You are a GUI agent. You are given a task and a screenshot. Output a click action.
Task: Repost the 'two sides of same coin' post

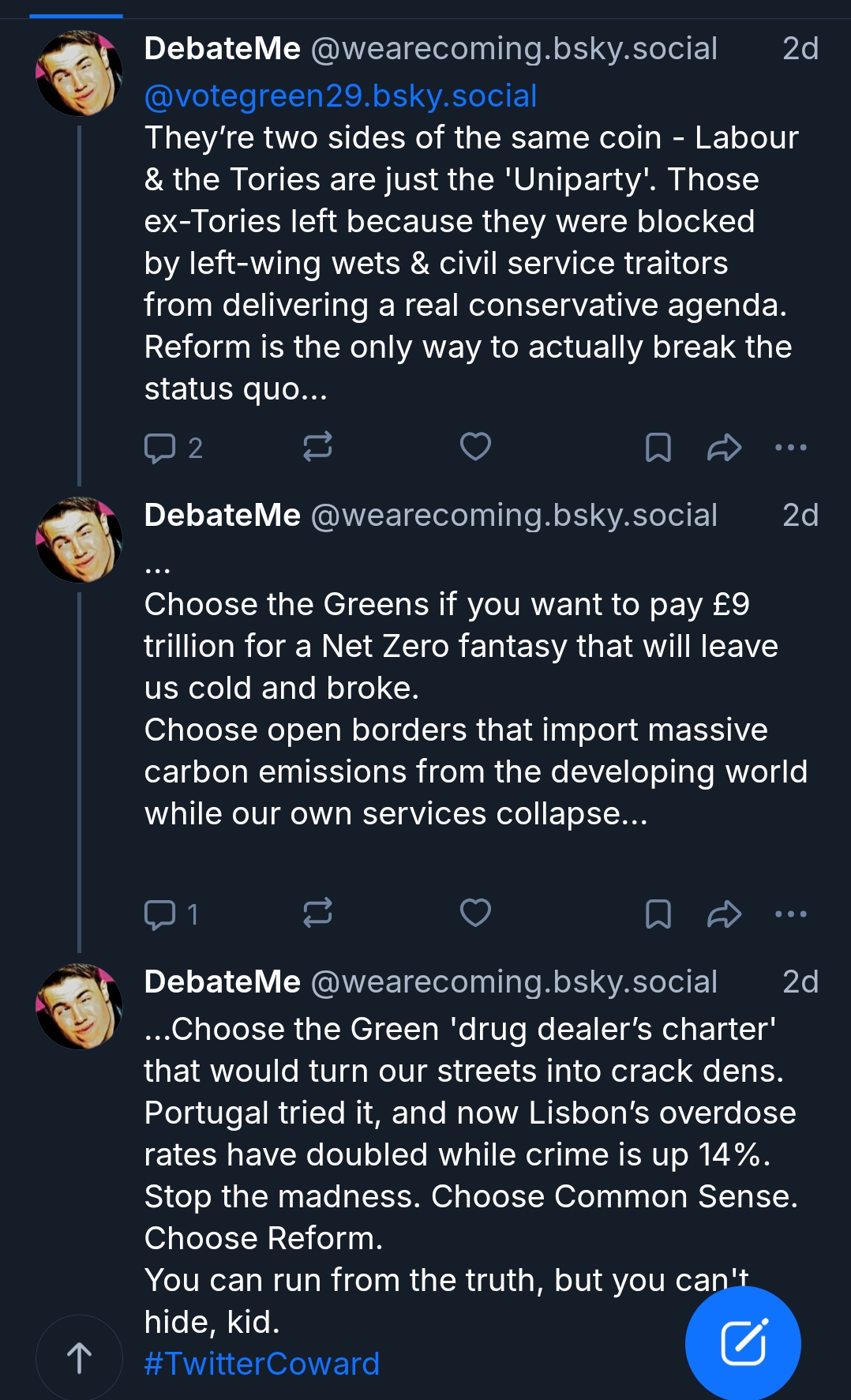pos(317,447)
